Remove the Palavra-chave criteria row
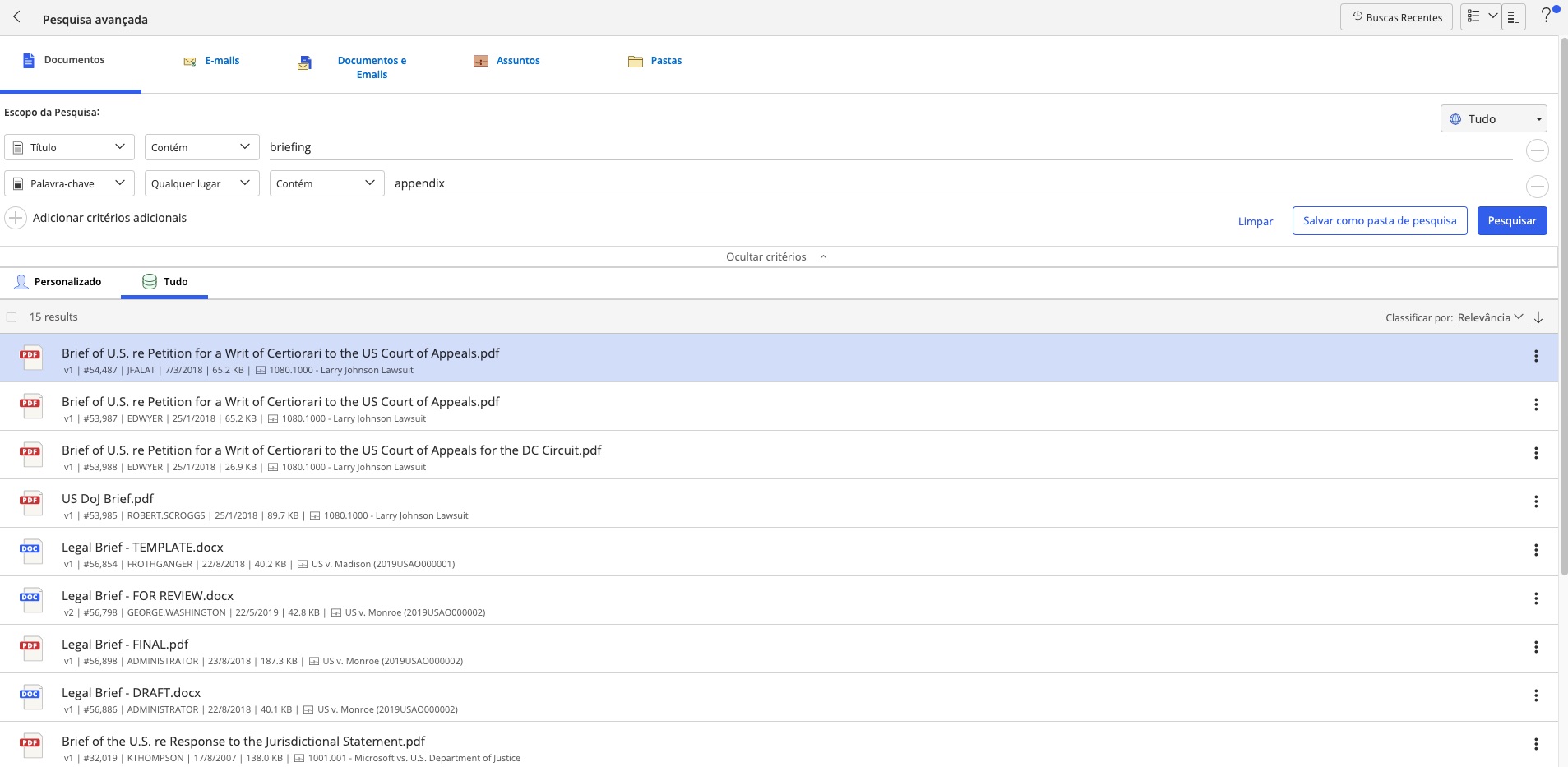The width and height of the screenshot is (1568, 767). click(x=1537, y=187)
